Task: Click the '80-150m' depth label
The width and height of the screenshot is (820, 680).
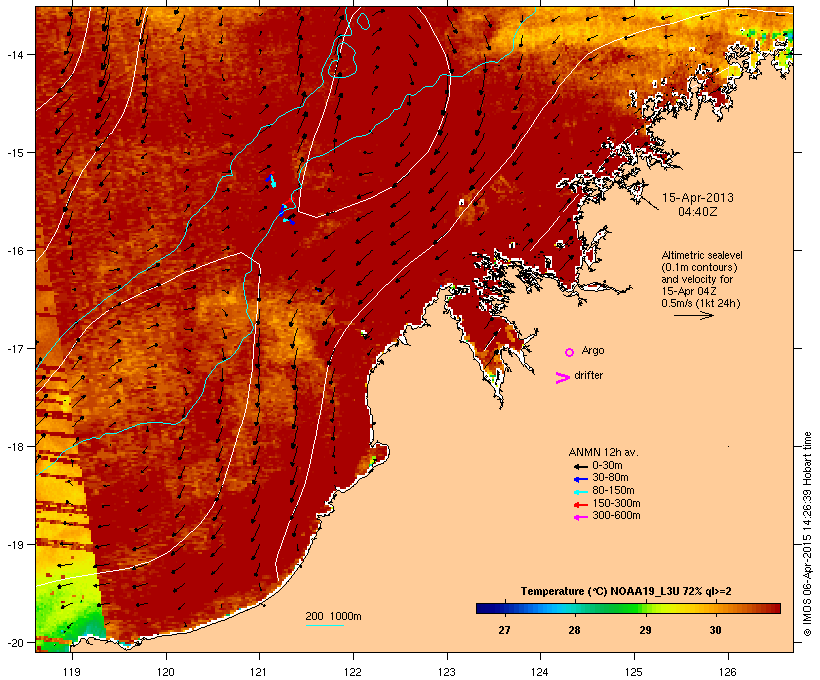Action: click(x=613, y=491)
